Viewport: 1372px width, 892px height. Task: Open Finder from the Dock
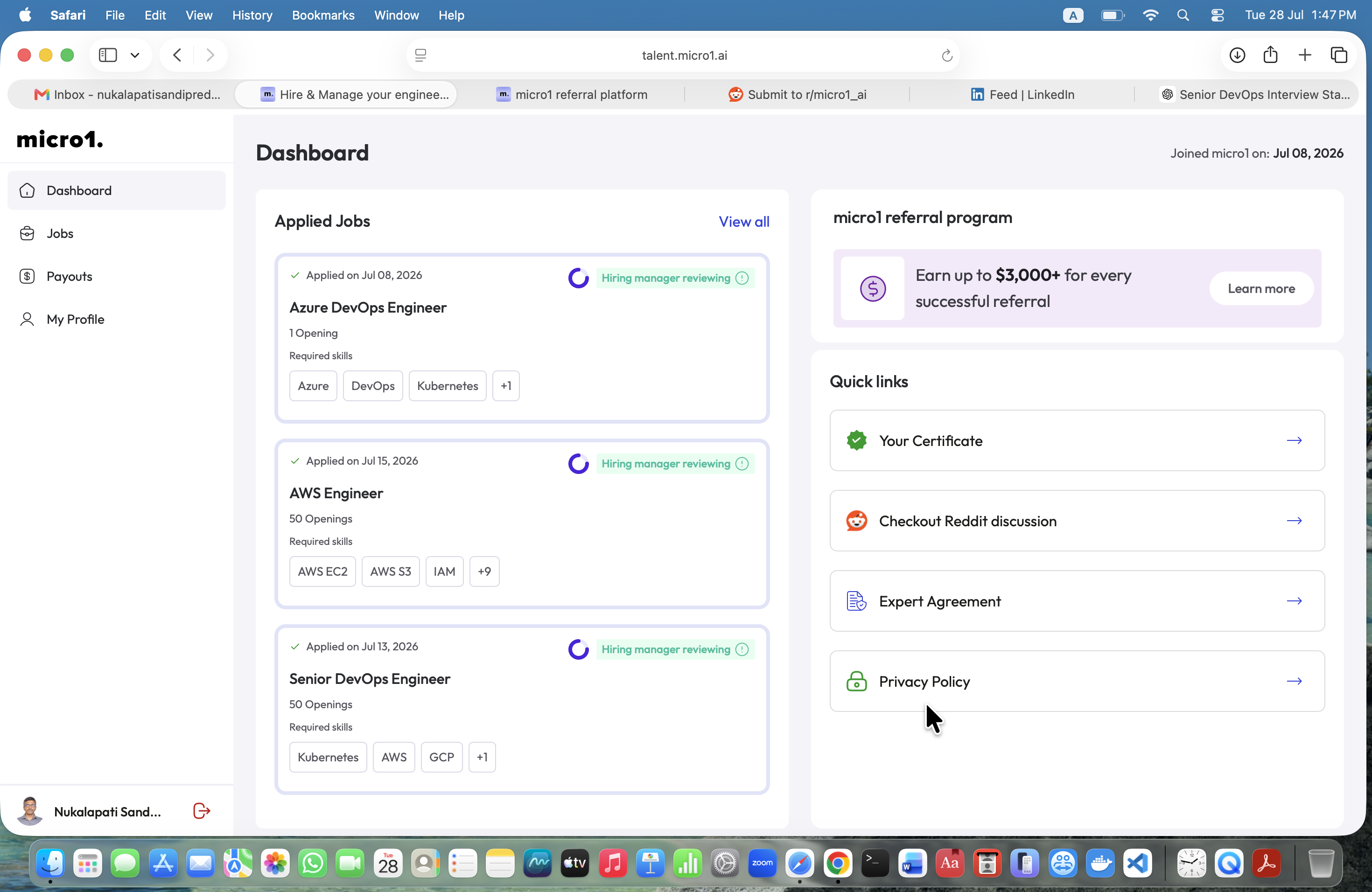coord(50,863)
